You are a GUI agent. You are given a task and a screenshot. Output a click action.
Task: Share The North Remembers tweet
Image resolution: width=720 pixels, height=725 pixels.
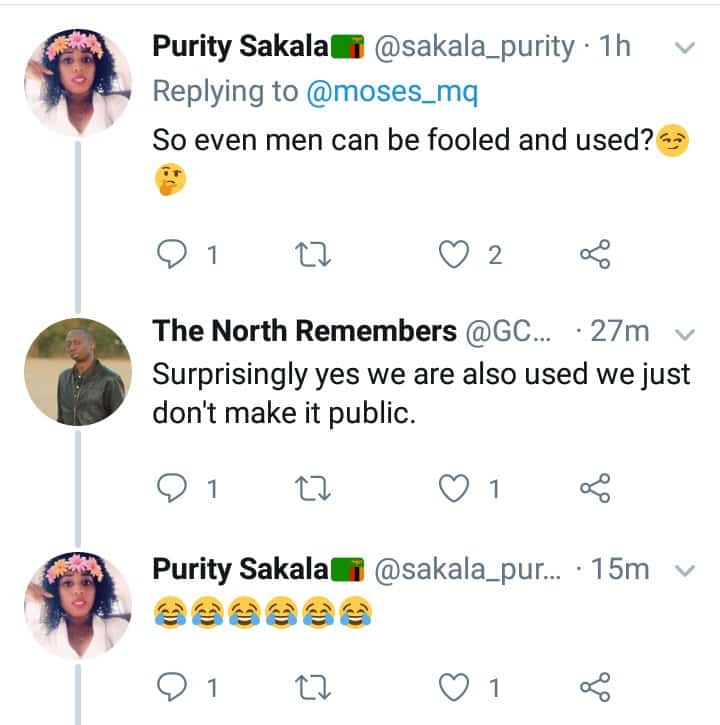pos(595,488)
